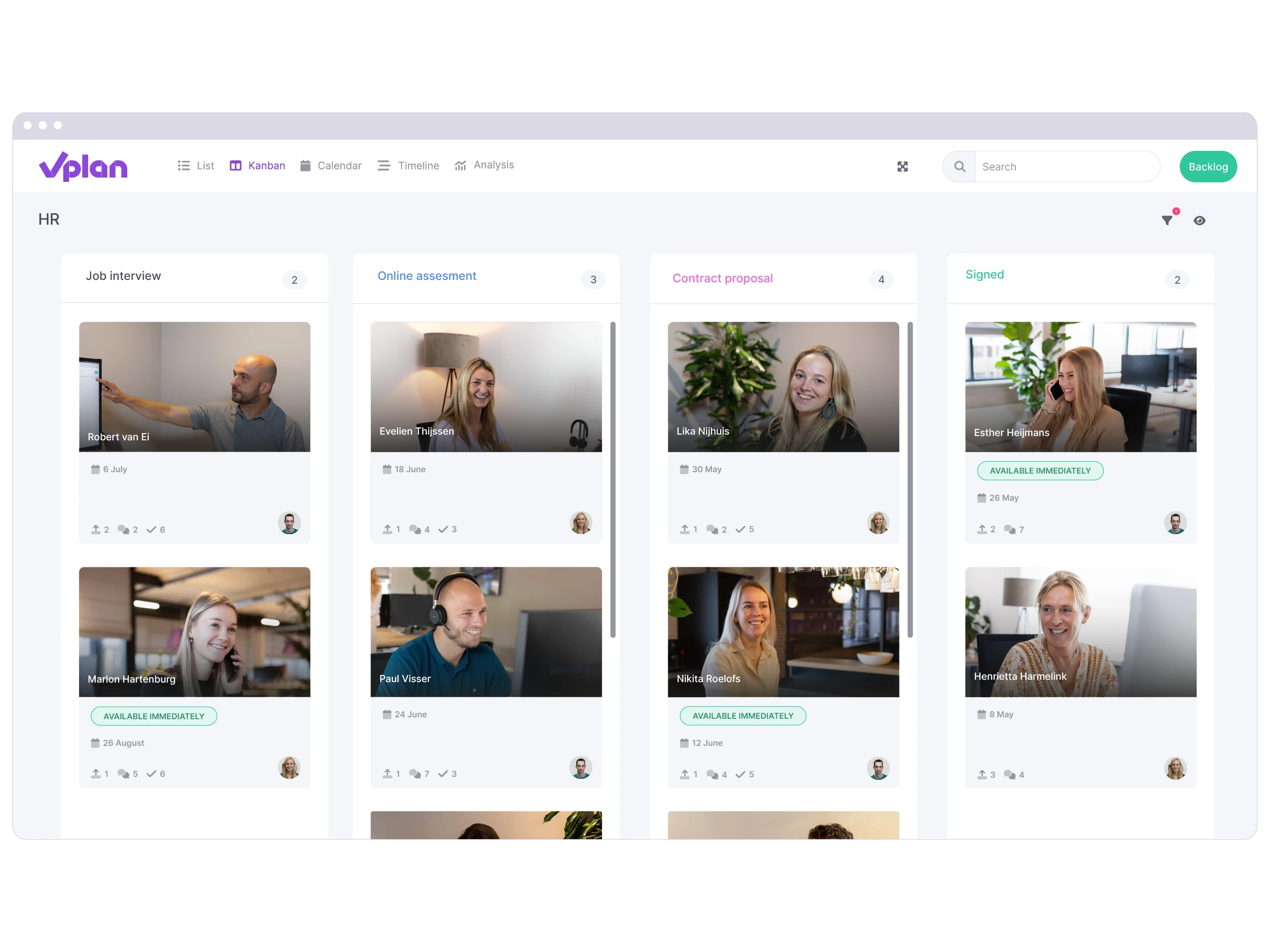Click the Backlog button
Viewport: 1270px width, 952px height.
point(1207,166)
